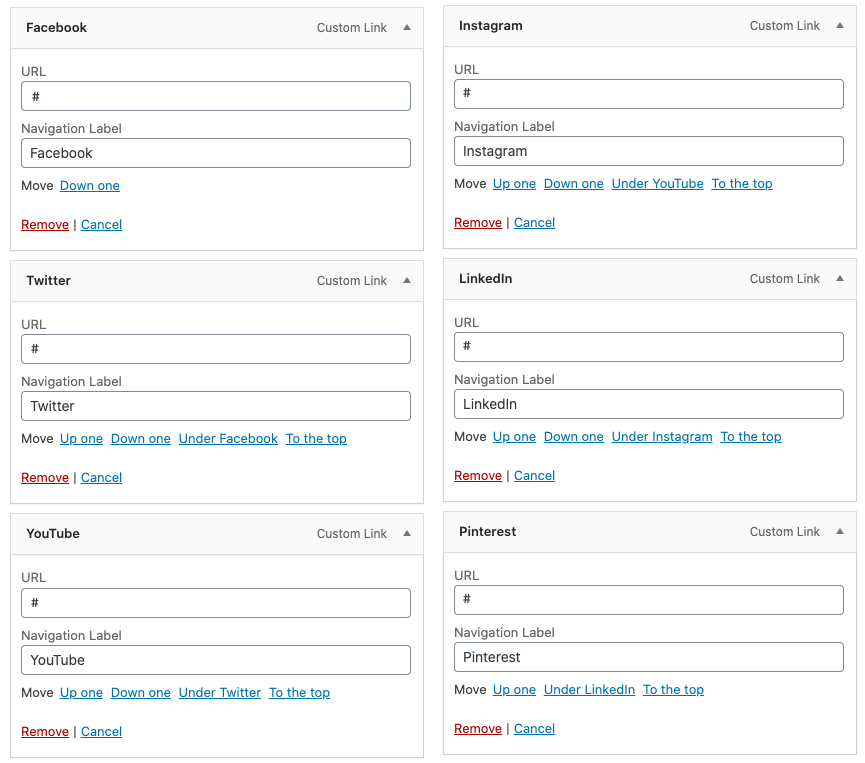Move LinkedIn under Instagram
Screen dimensions: 865x763
[x=662, y=436]
